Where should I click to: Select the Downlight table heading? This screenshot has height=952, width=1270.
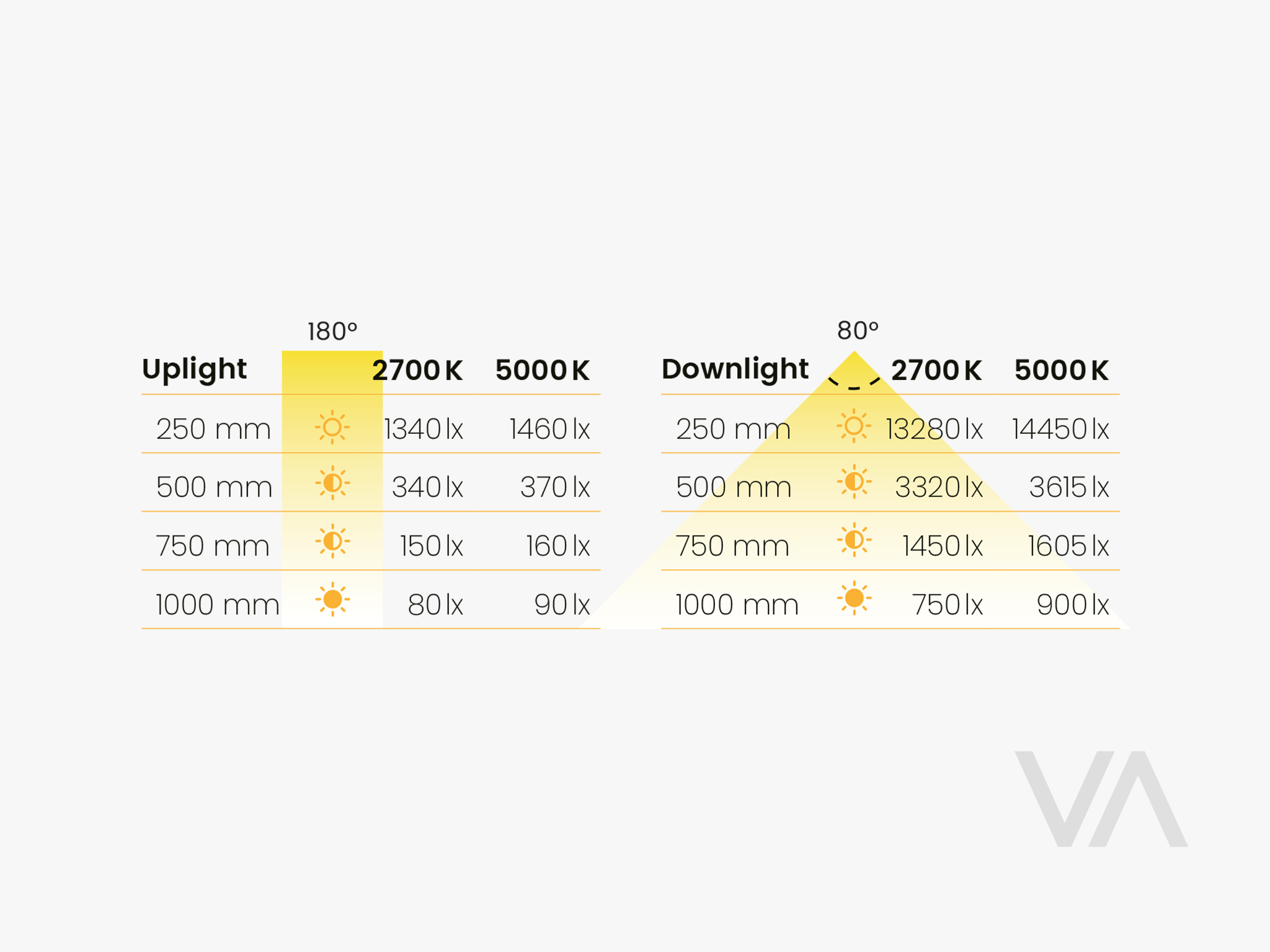coord(735,369)
